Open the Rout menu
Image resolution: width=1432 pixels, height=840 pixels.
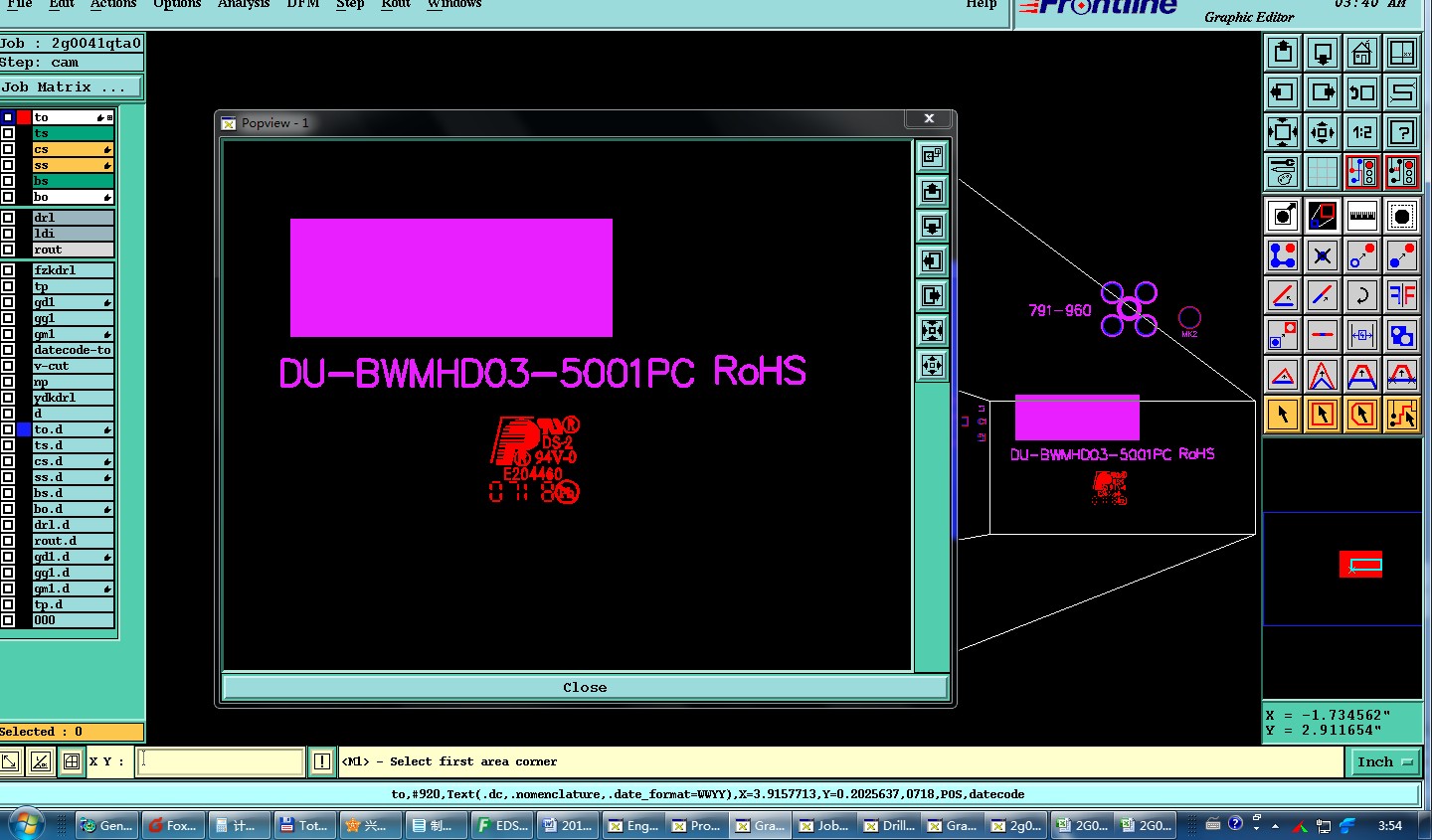click(x=396, y=4)
